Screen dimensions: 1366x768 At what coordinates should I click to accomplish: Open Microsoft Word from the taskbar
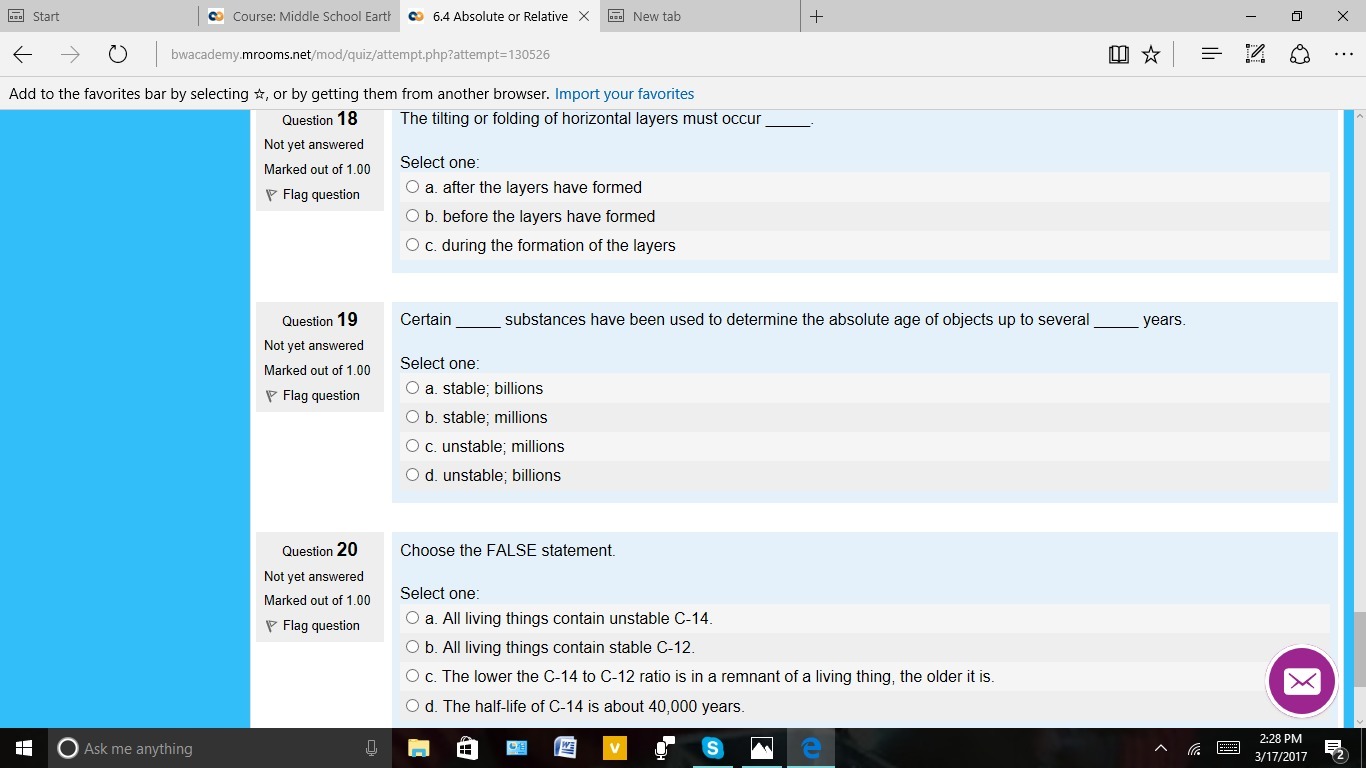point(565,748)
